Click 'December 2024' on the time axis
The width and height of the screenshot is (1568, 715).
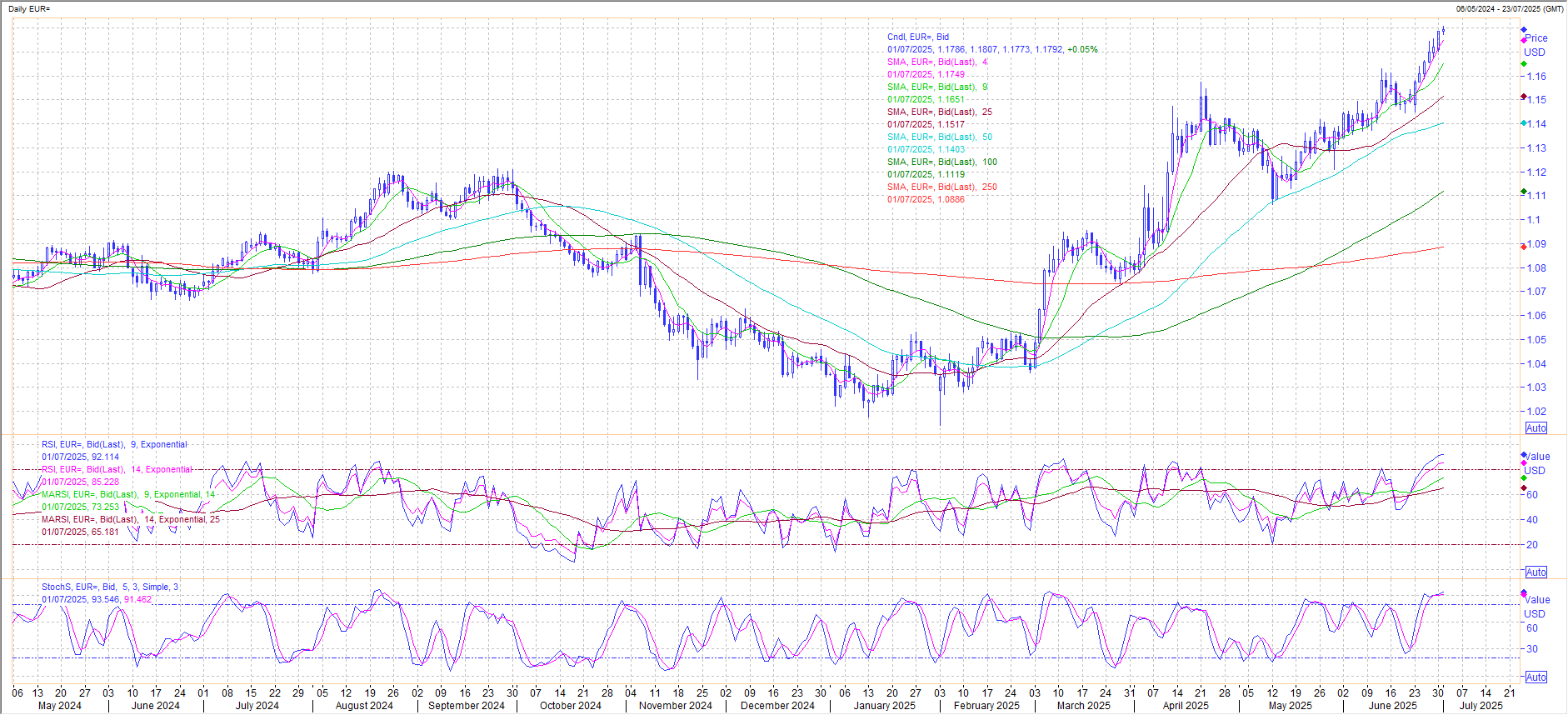778,706
